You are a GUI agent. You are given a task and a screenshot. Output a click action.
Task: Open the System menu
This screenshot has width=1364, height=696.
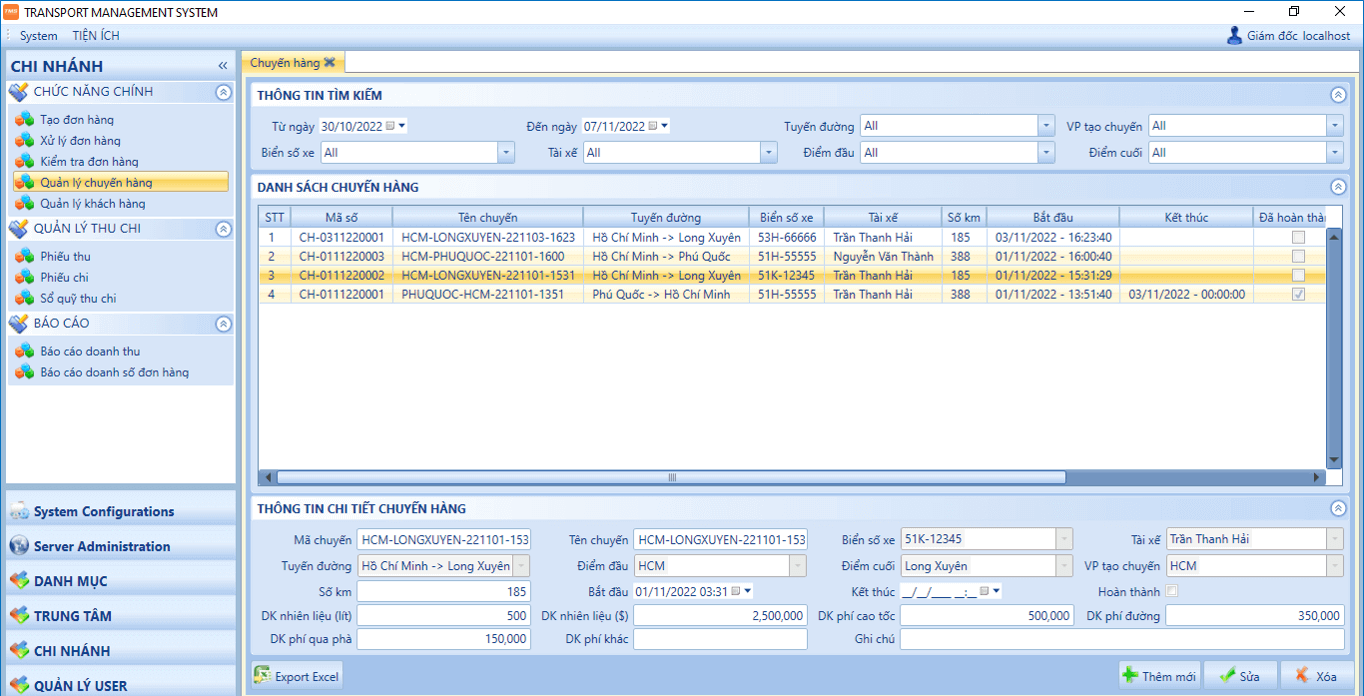pos(38,36)
